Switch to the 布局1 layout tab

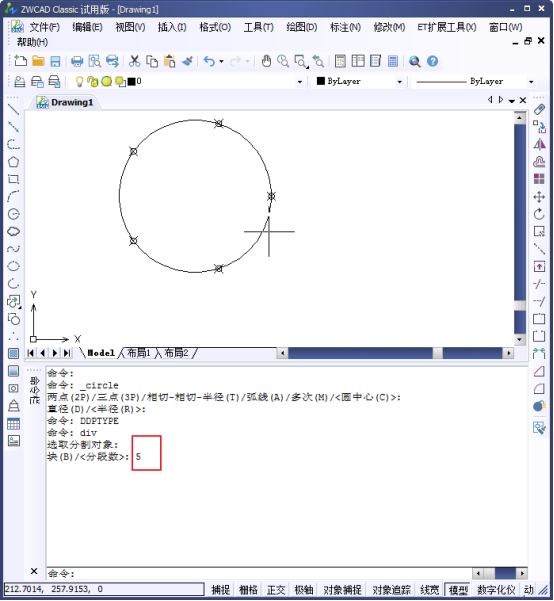coord(139,353)
